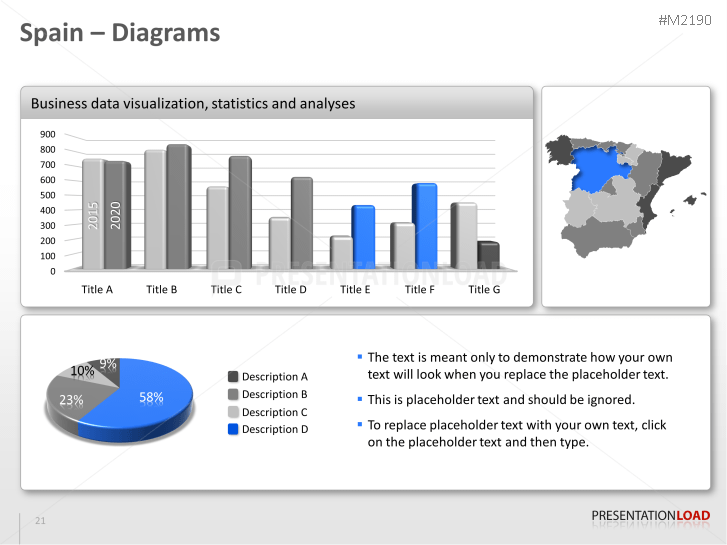Click the blue bar above Title E
Screen dimensions: 727x545
coord(363,236)
